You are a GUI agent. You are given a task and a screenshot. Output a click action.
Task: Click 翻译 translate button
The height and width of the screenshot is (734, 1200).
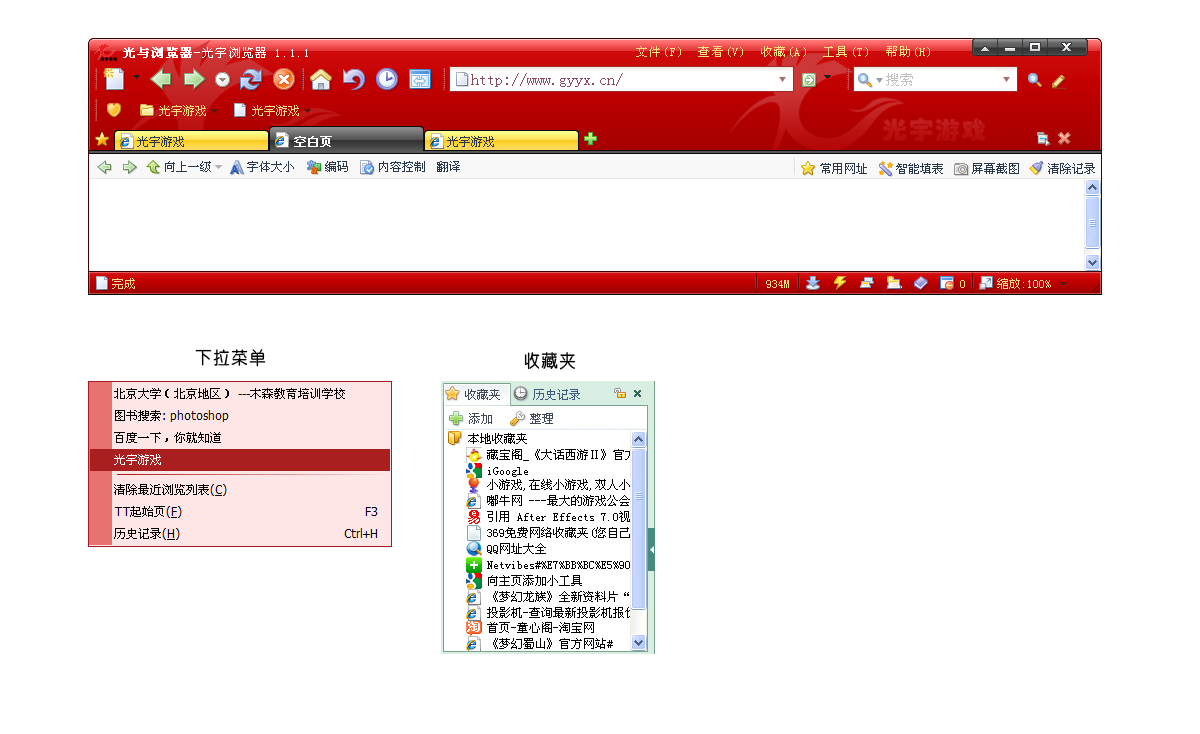448,168
